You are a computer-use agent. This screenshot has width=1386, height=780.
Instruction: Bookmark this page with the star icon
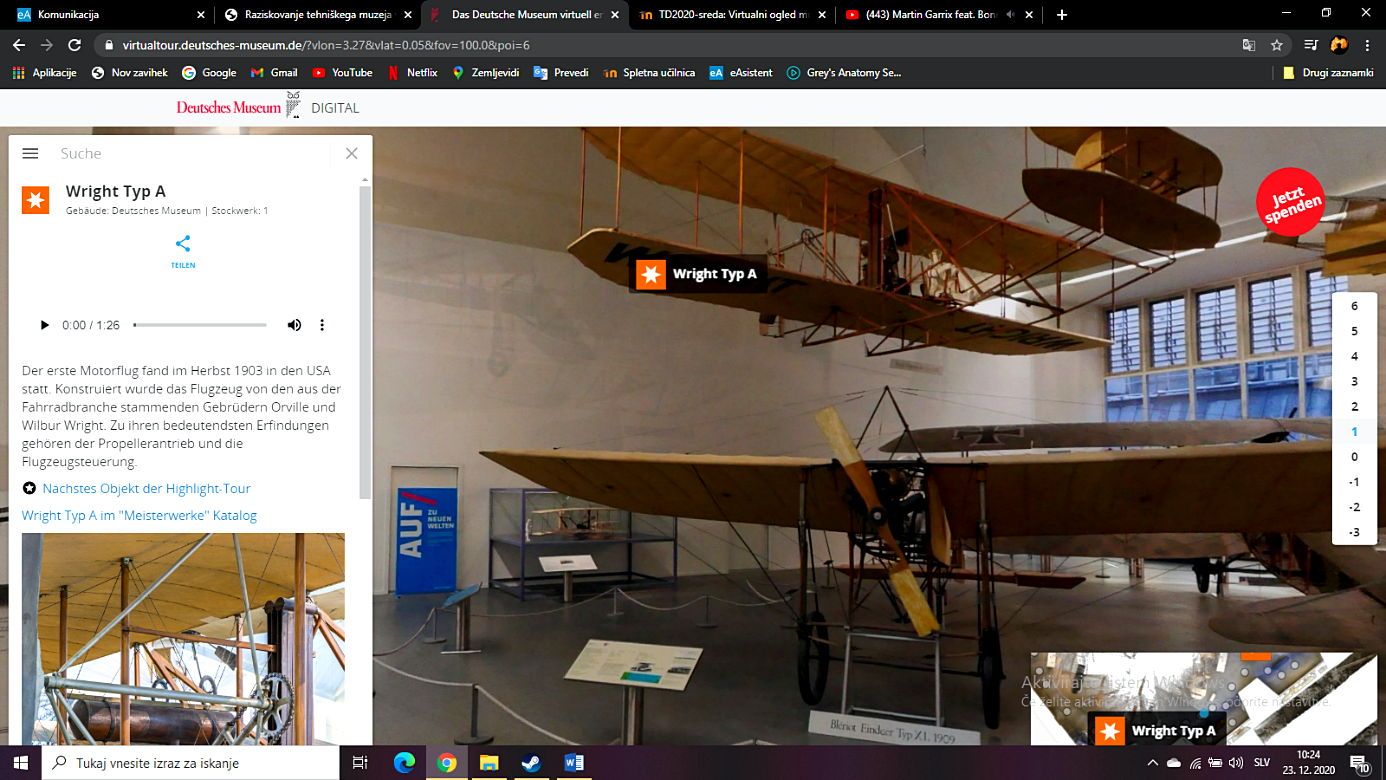[1276, 45]
